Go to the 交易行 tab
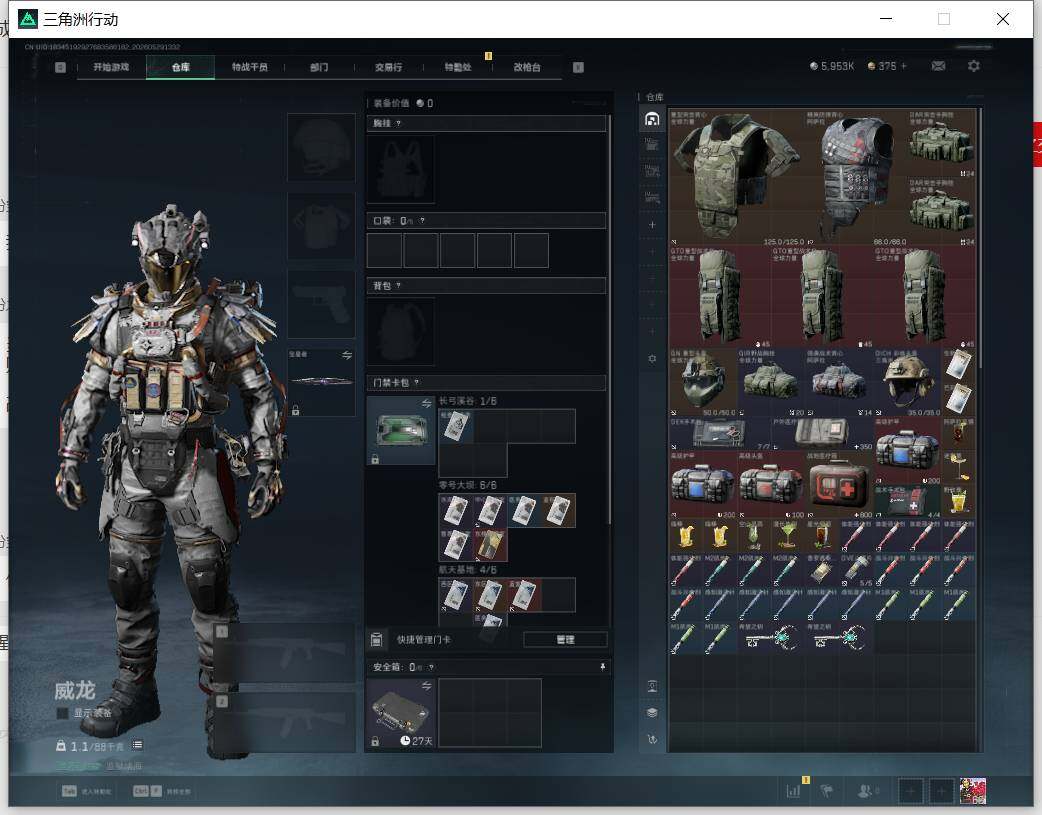The image size is (1042, 815). pyautogui.click(x=388, y=67)
